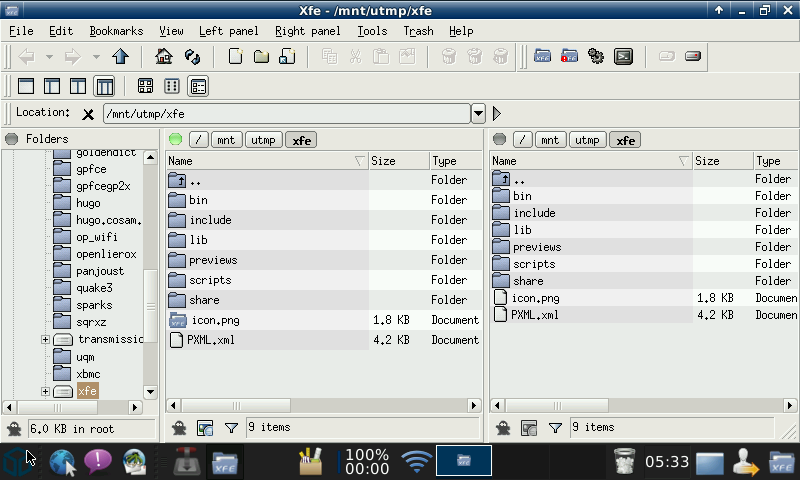This screenshot has height=480, width=800.
Task: Create new symlink icon
Action: pos(288,57)
